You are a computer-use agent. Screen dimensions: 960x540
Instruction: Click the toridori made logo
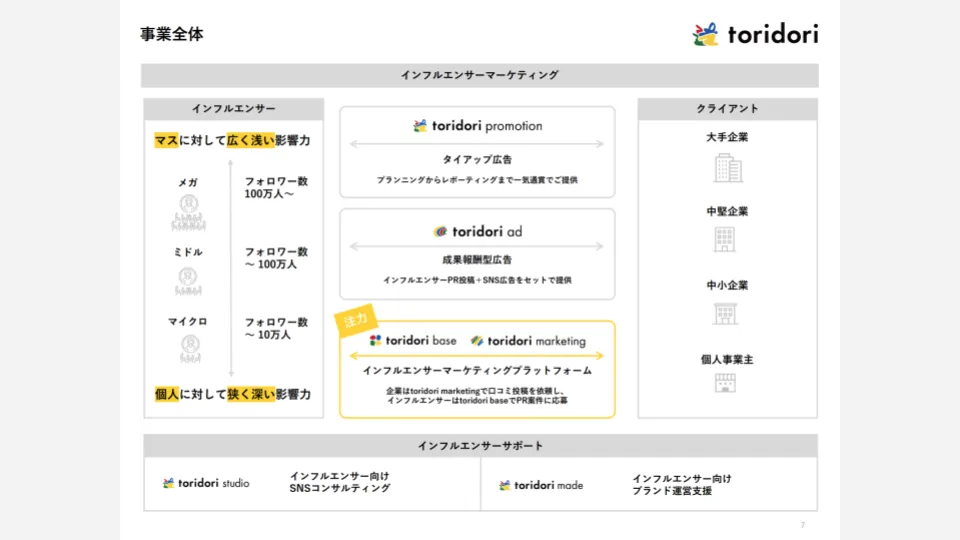pos(541,485)
